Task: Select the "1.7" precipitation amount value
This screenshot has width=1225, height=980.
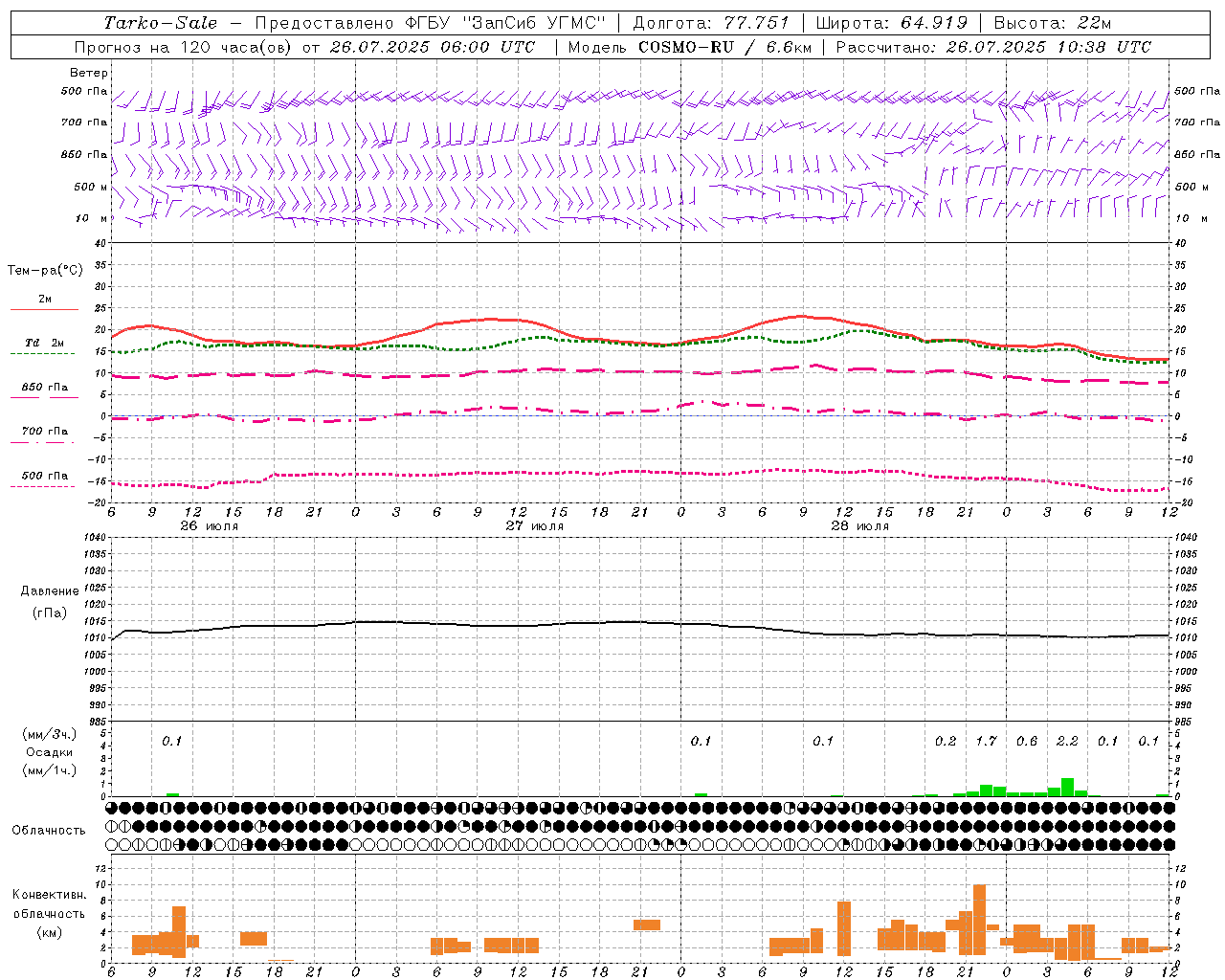Action: [986, 741]
